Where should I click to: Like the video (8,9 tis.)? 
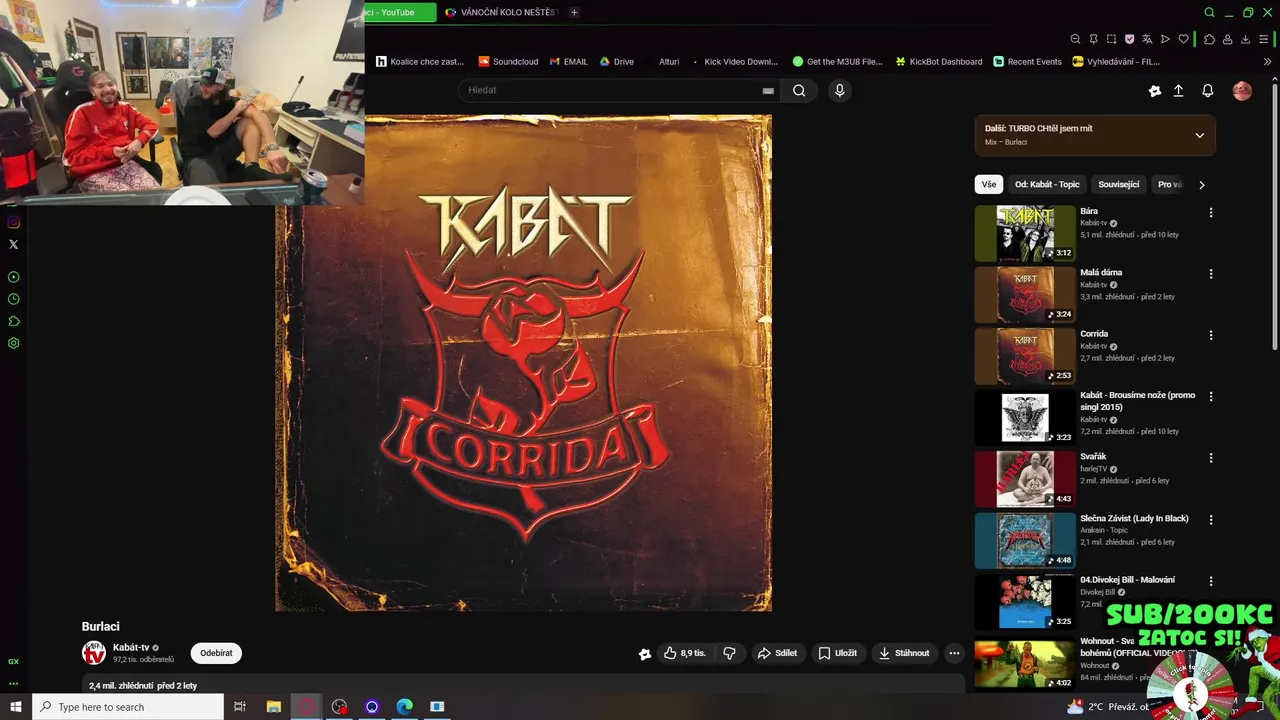pos(685,653)
